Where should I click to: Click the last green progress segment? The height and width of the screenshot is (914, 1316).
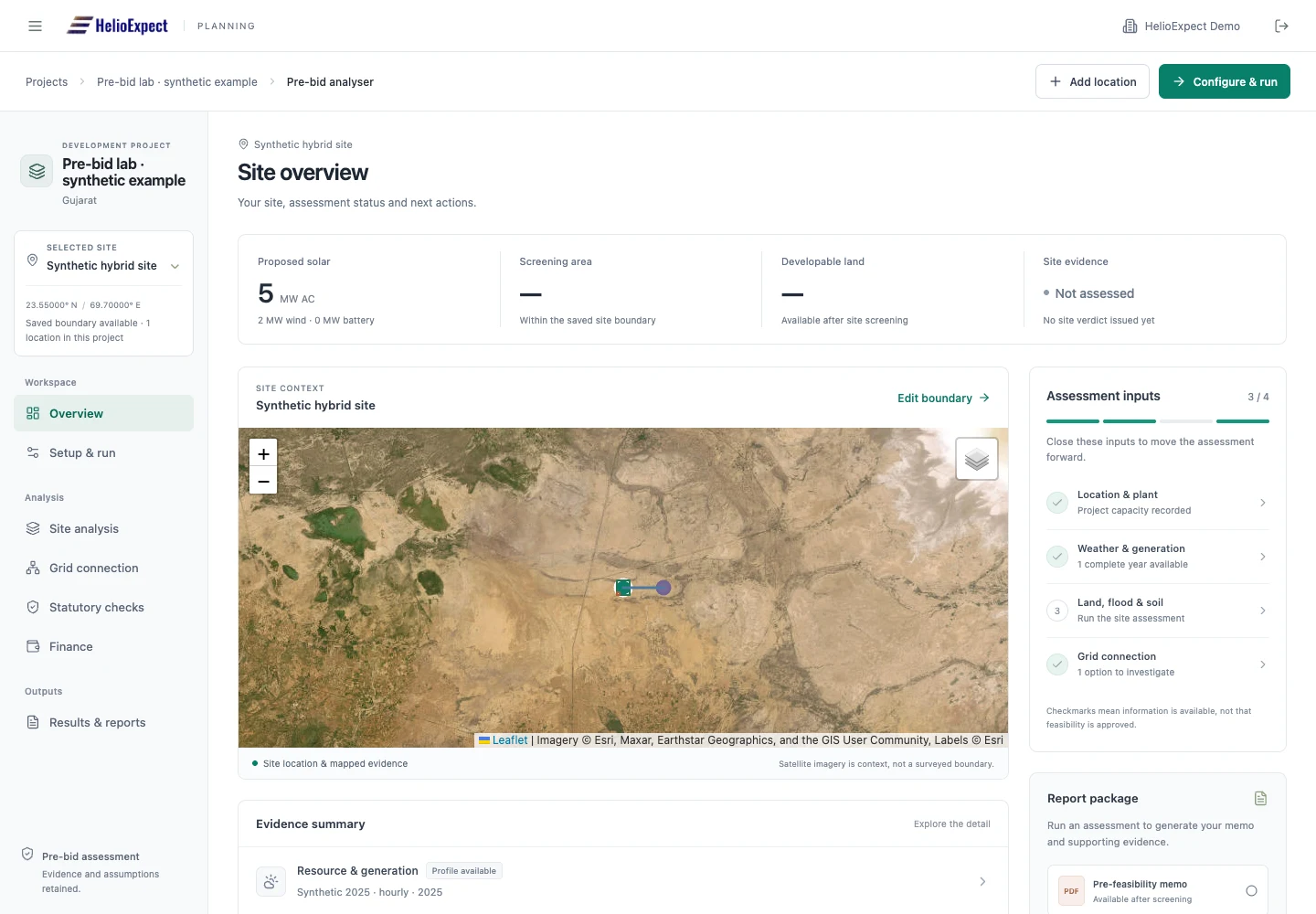click(1243, 421)
